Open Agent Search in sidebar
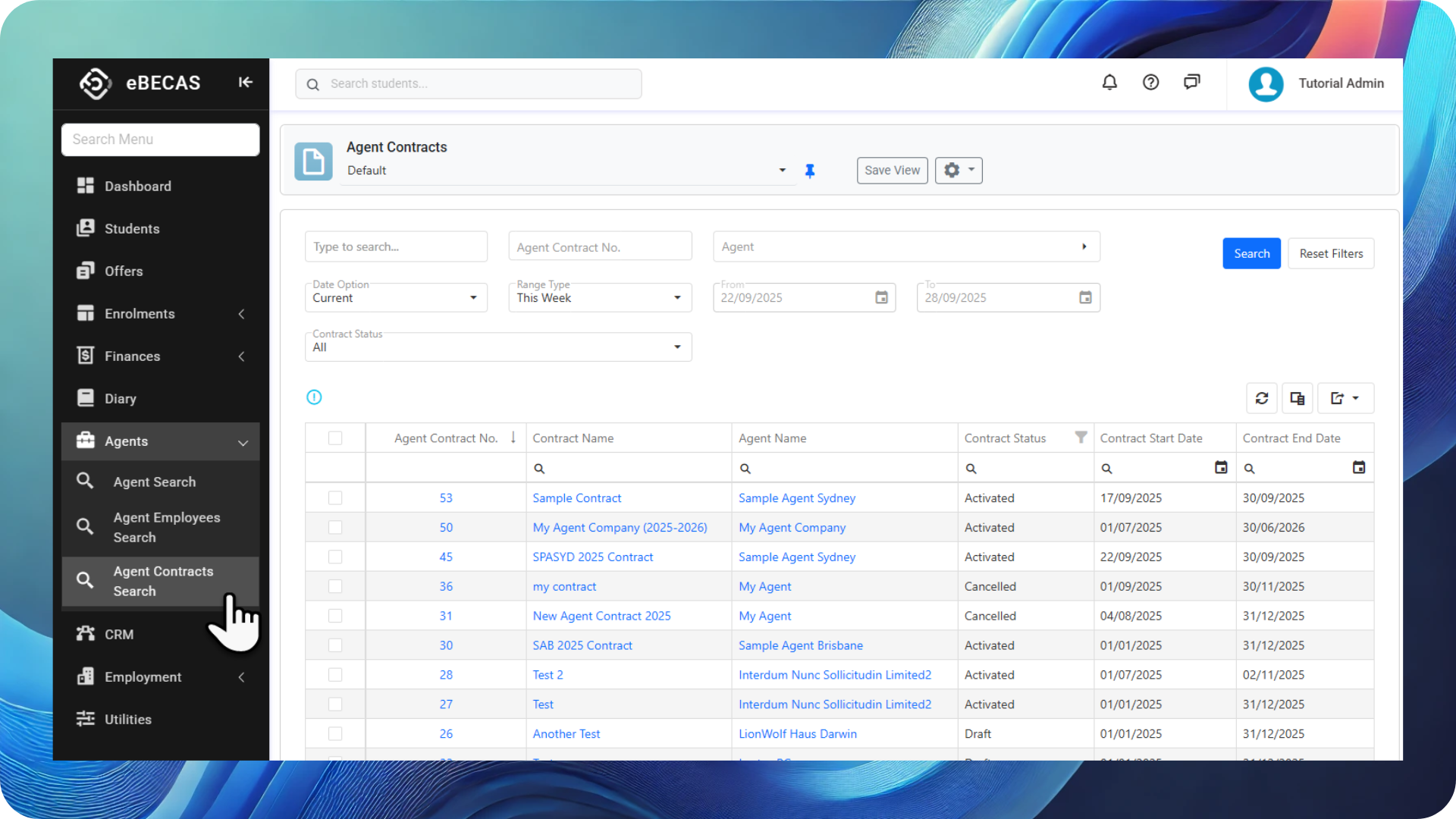This screenshot has width=1456, height=819. 155,482
